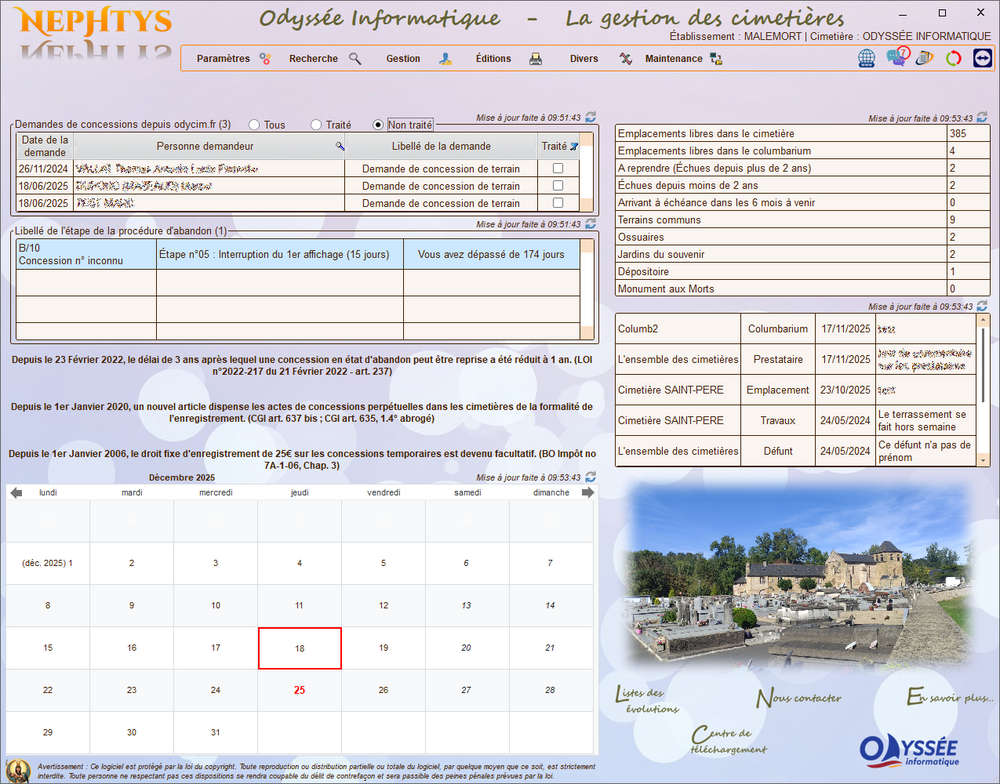Click the TeamViewer remote support icon

pos(983,58)
